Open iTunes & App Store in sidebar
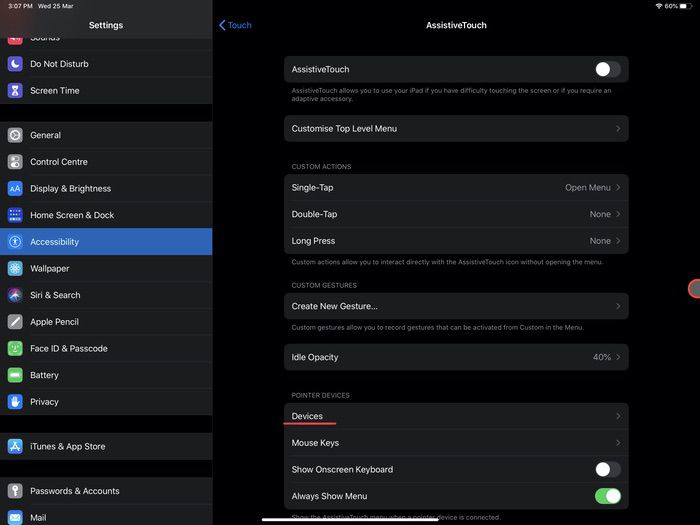Image resolution: width=700 pixels, height=525 pixels. tap(106, 446)
